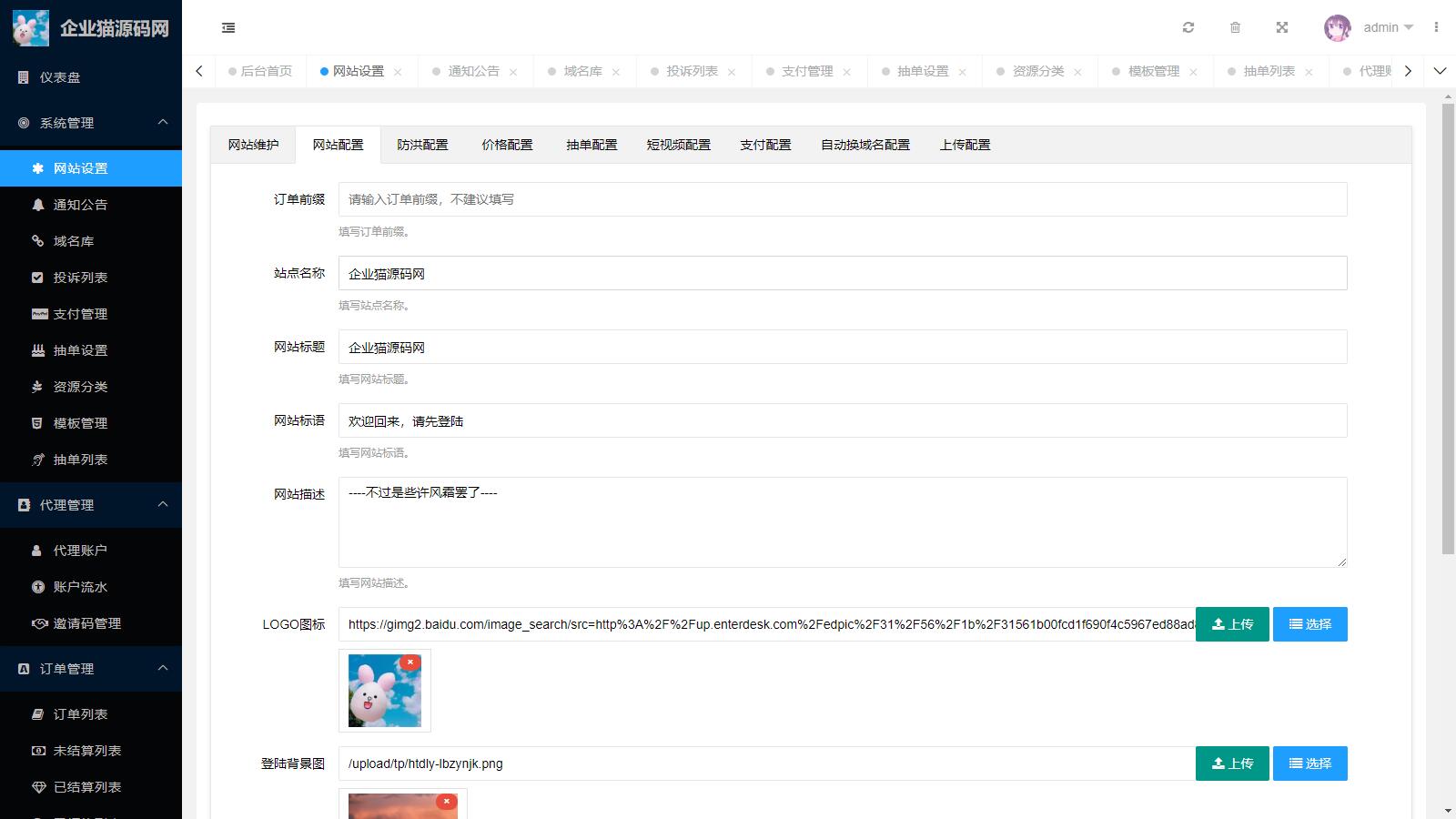Click the refresh icon in top bar

click(1188, 27)
